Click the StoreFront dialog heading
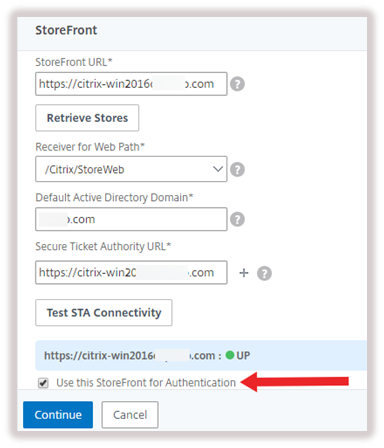Image resolution: width=384 pixels, height=448 pixels. click(66, 30)
